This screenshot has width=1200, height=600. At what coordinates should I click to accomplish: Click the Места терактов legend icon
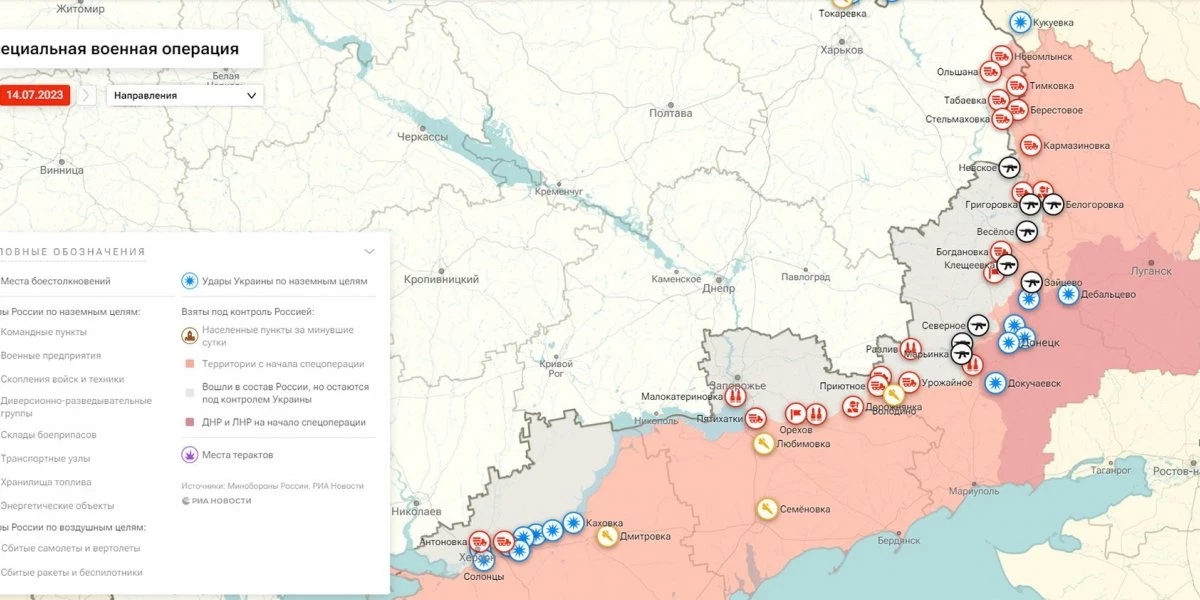[x=188, y=455]
